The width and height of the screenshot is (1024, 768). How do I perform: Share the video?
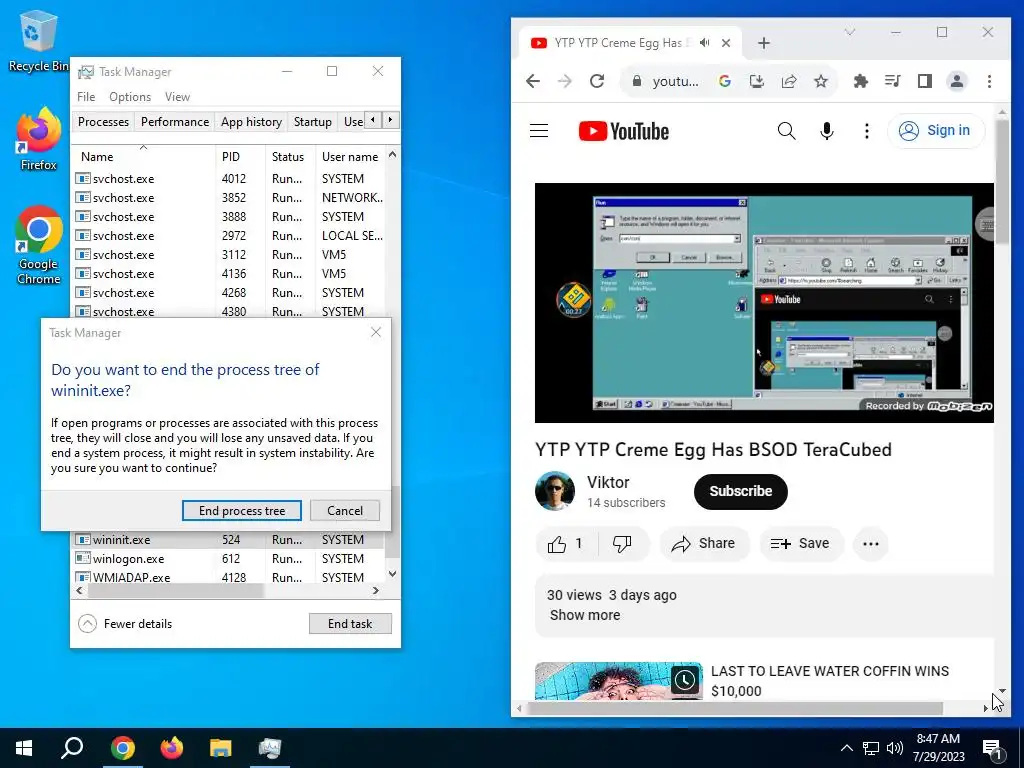click(x=704, y=544)
